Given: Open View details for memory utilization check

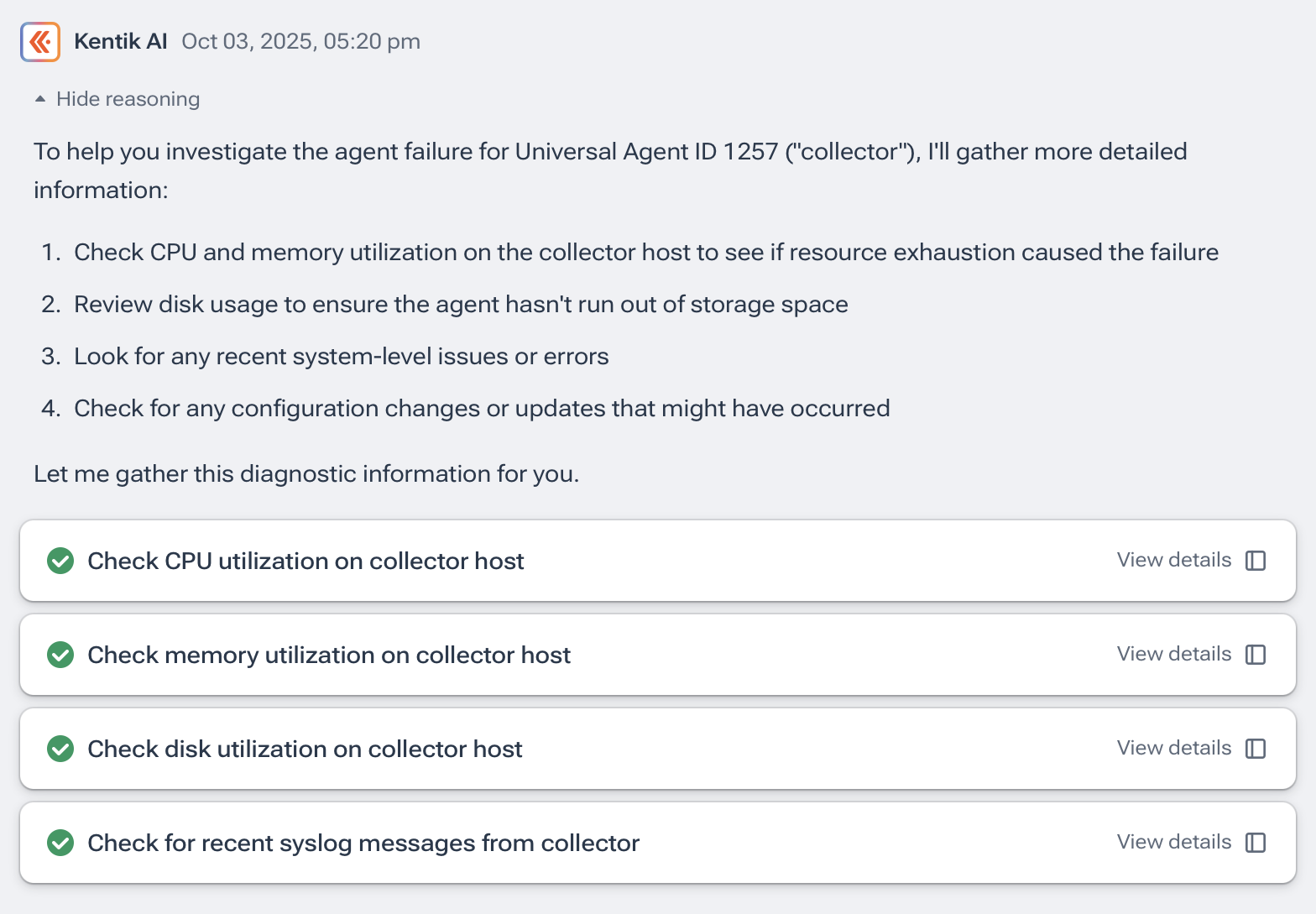Looking at the screenshot, I should pyautogui.click(x=1172, y=653).
